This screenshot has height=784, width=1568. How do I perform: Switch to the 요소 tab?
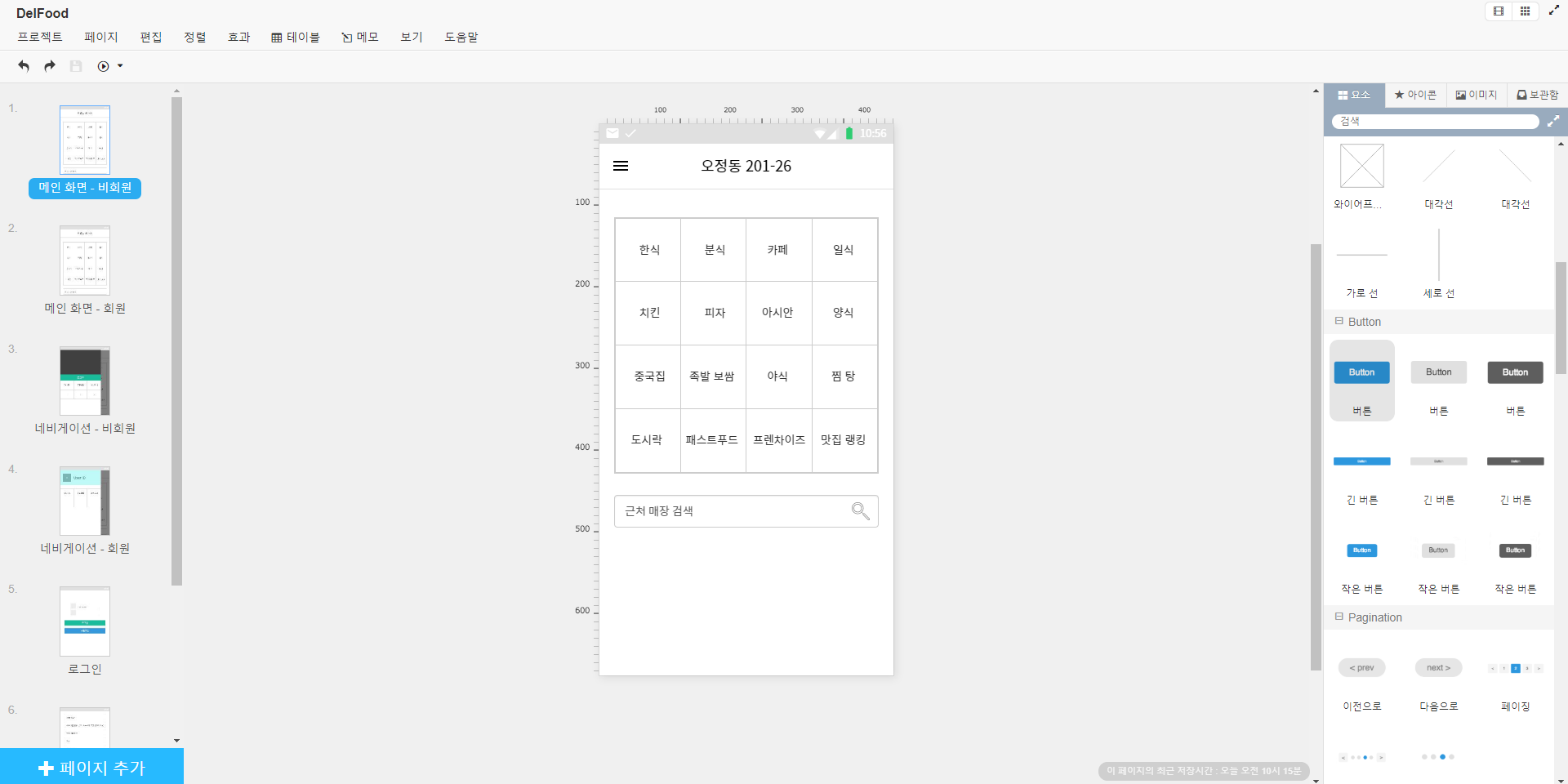tap(1354, 95)
